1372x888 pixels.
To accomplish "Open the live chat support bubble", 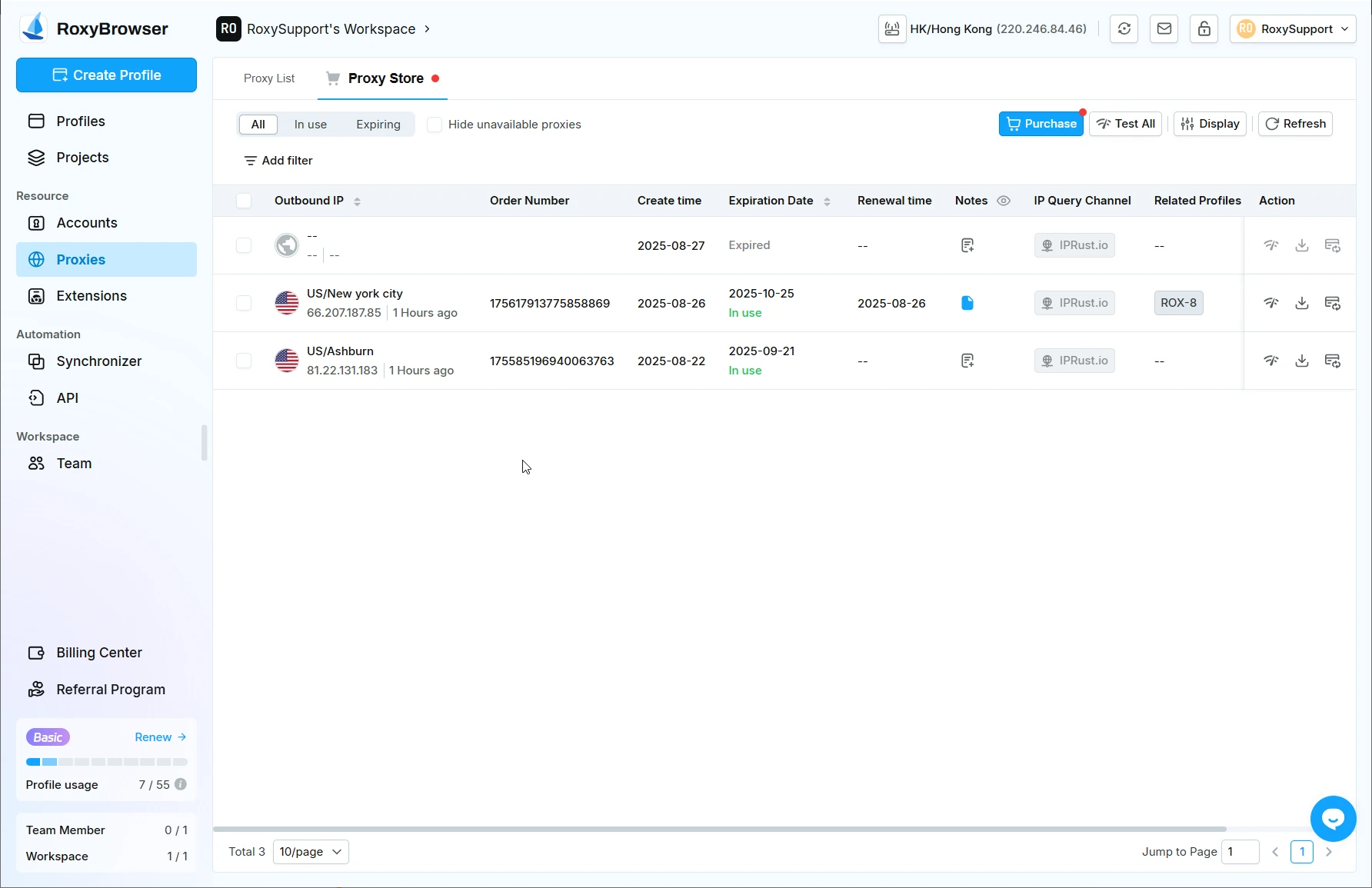I will click(x=1333, y=819).
